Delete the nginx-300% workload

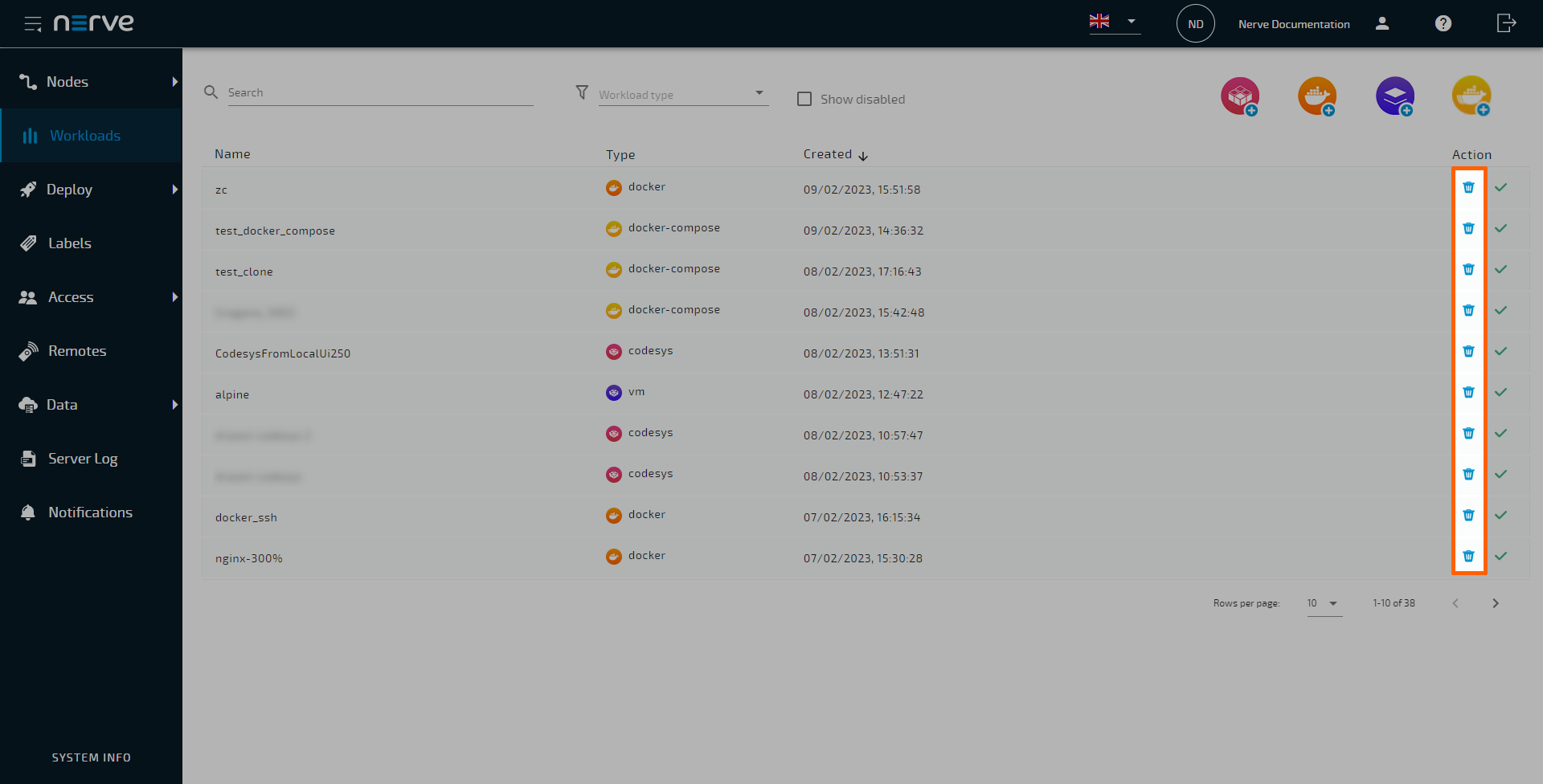coord(1468,556)
